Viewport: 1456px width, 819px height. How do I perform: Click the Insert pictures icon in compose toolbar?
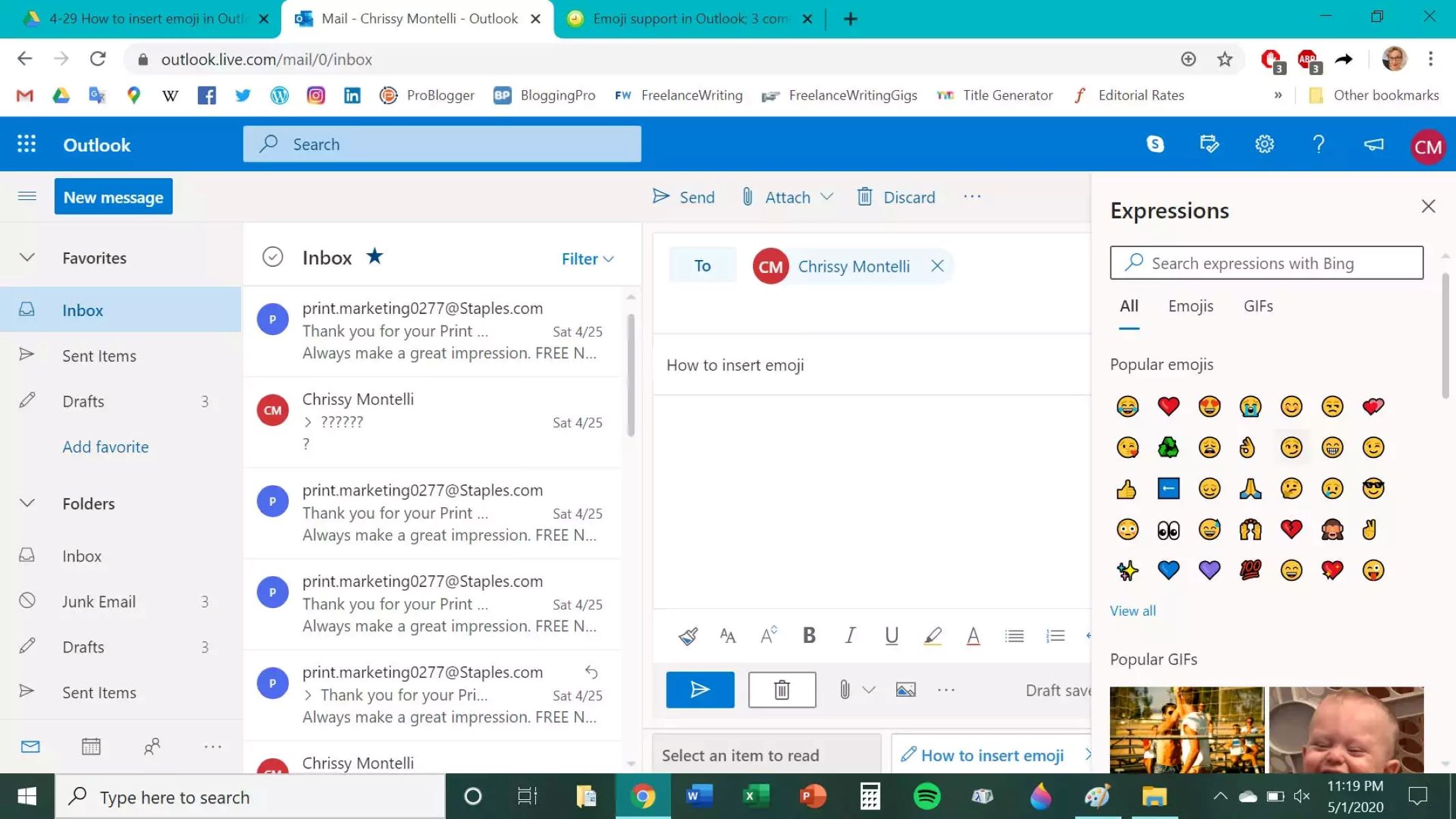[x=905, y=690]
